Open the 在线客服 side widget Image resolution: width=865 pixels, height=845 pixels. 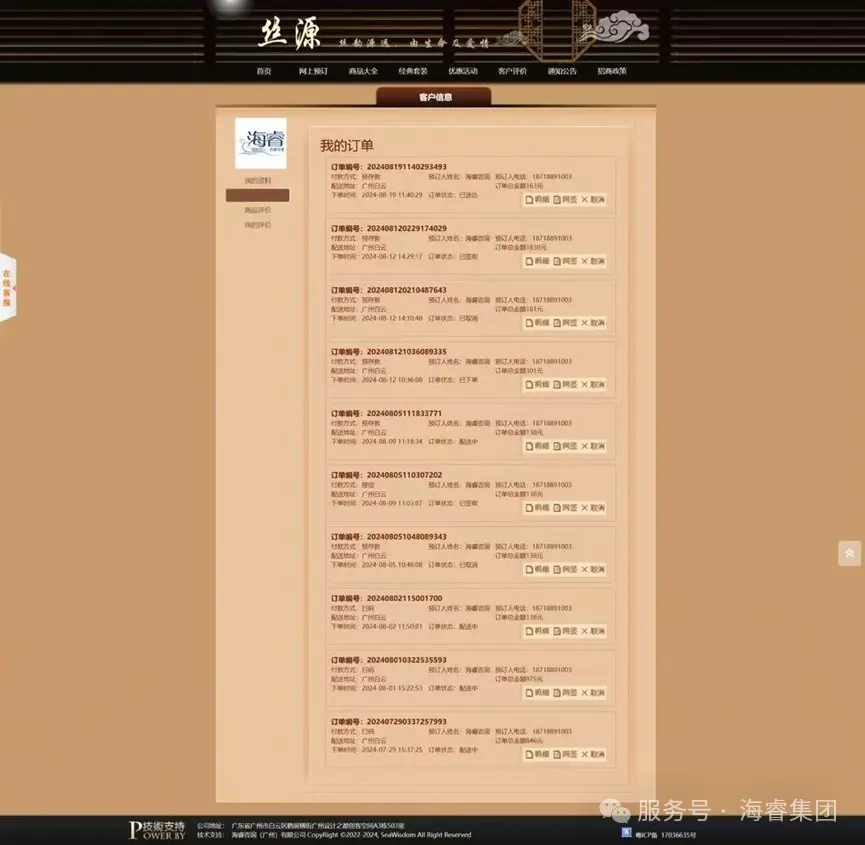click(7, 288)
